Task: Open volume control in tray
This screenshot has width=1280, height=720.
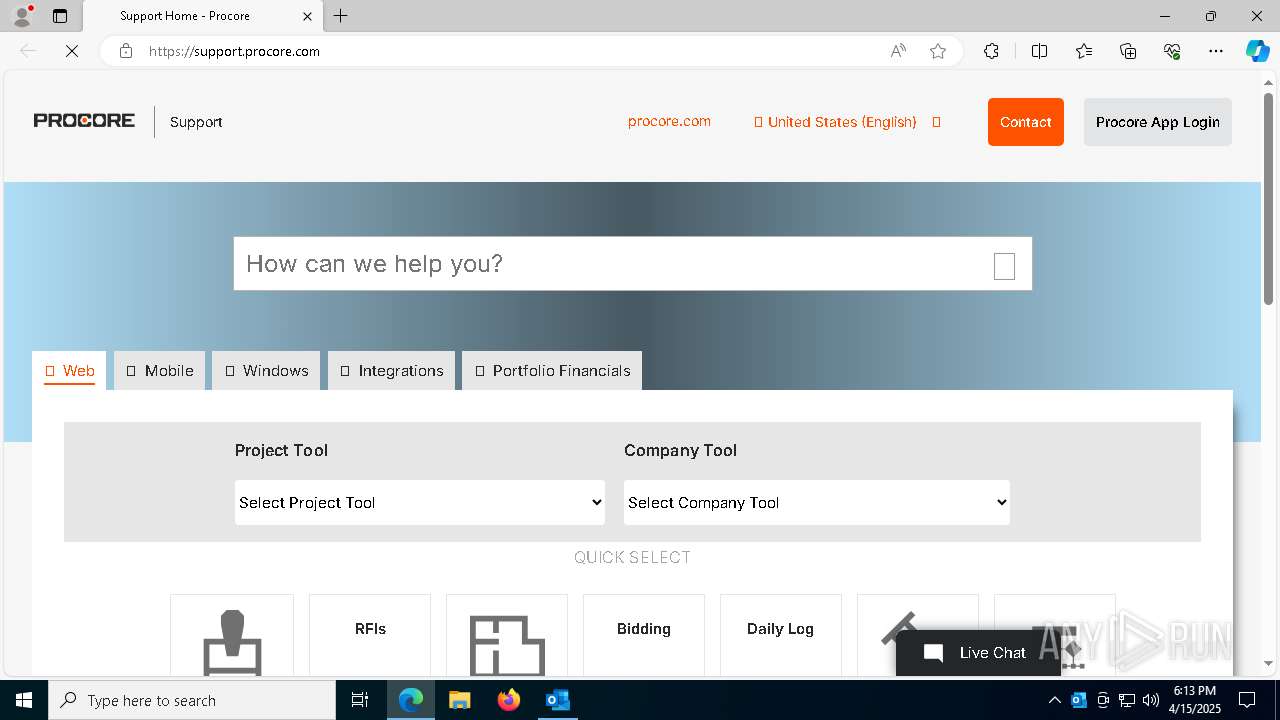Action: pos(1151,700)
